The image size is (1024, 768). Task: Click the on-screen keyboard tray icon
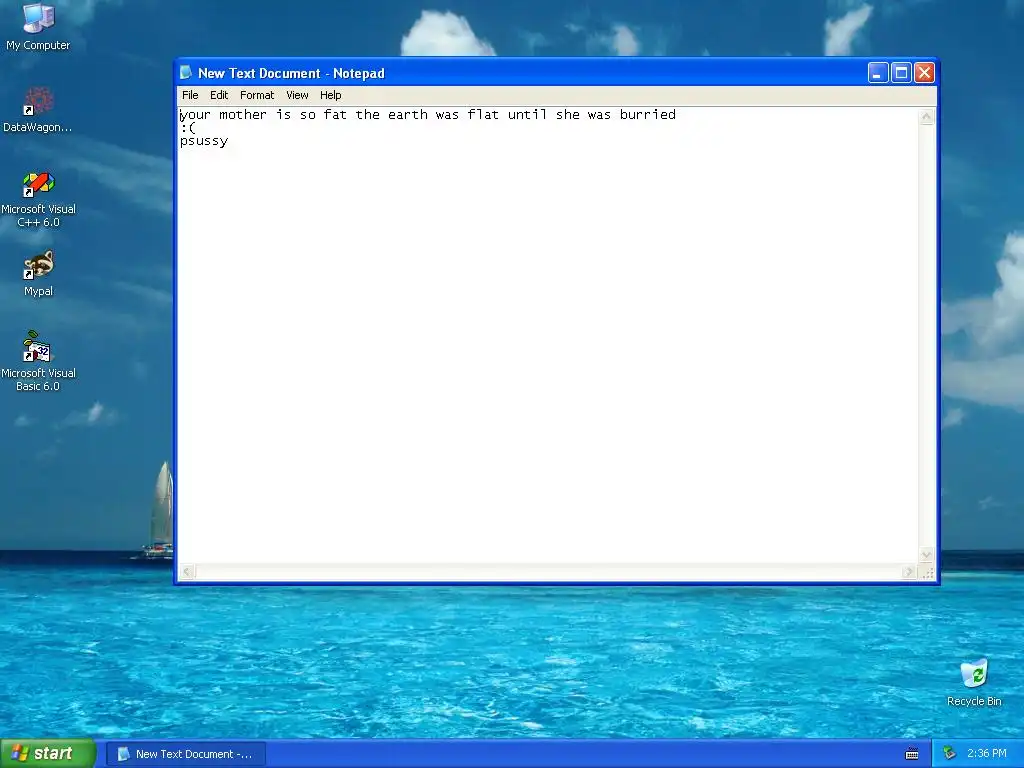[912, 754]
